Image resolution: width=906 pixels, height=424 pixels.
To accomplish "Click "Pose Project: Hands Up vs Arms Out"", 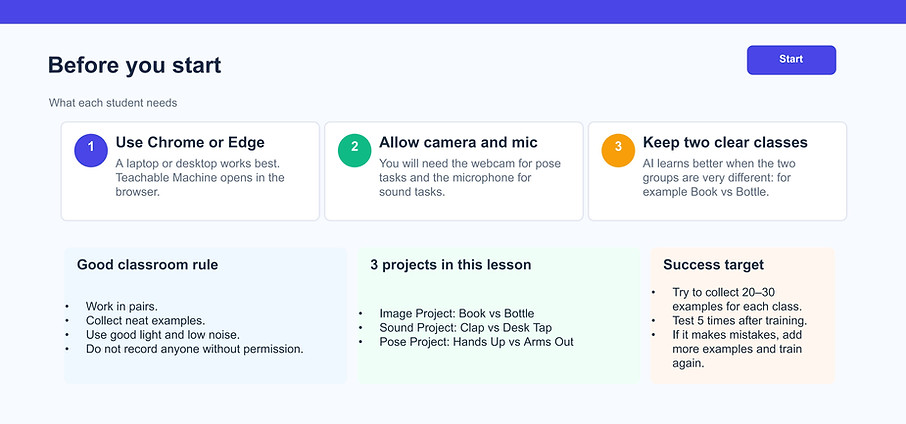I will 476,342.
